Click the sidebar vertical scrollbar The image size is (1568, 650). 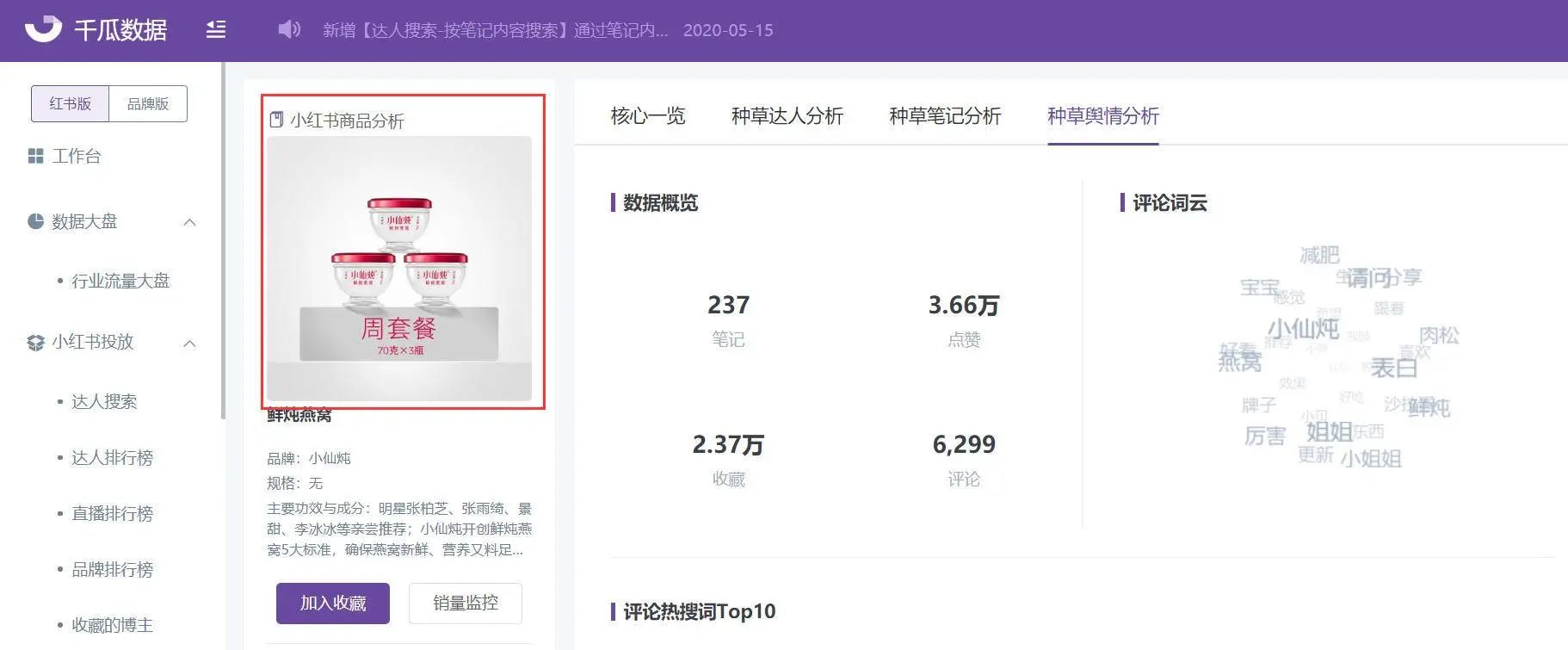[x=223, y=241]
